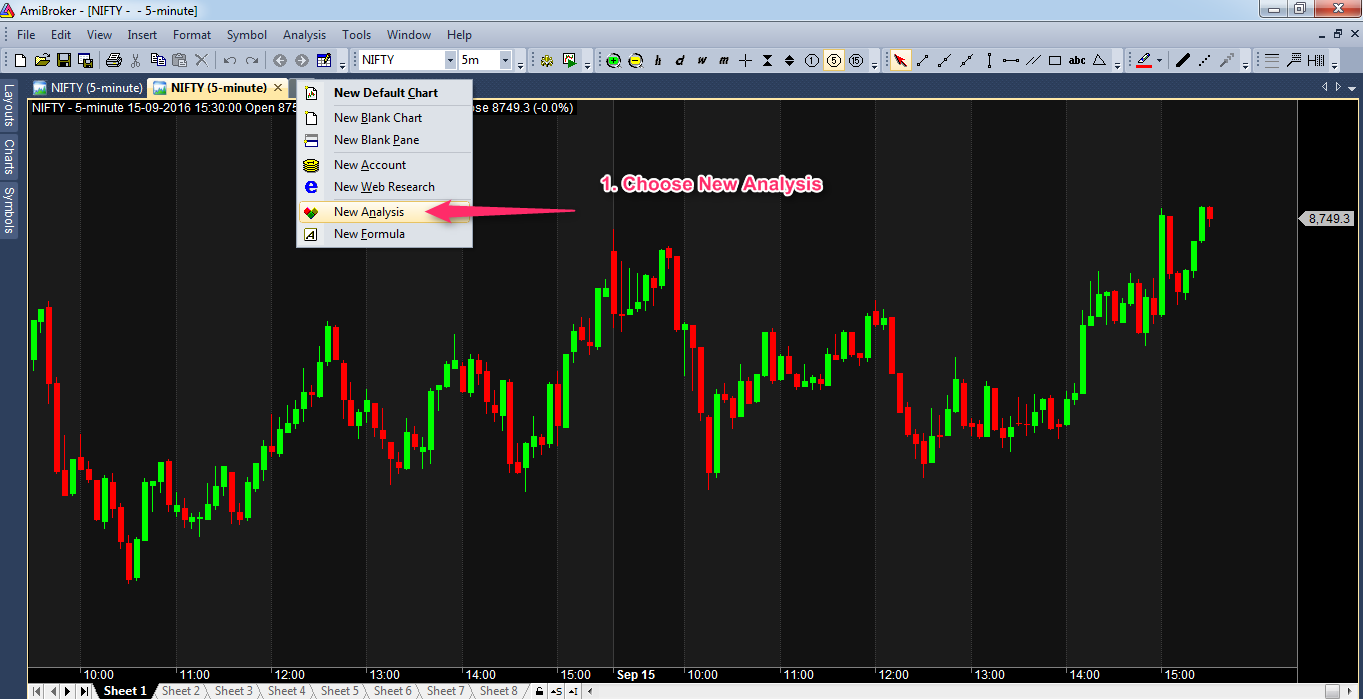Select the 1-minute interval circle button
This screenshot has width=1363, height=699.
(811, 60)
